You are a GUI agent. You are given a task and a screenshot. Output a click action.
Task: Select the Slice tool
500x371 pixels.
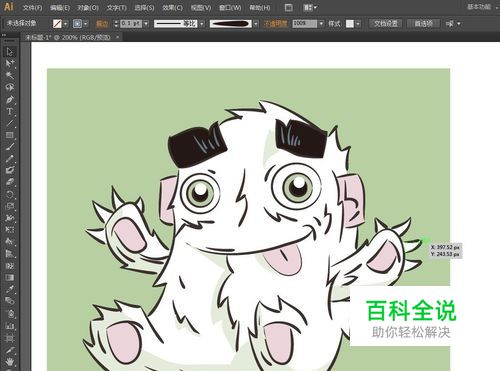point(9,350)
